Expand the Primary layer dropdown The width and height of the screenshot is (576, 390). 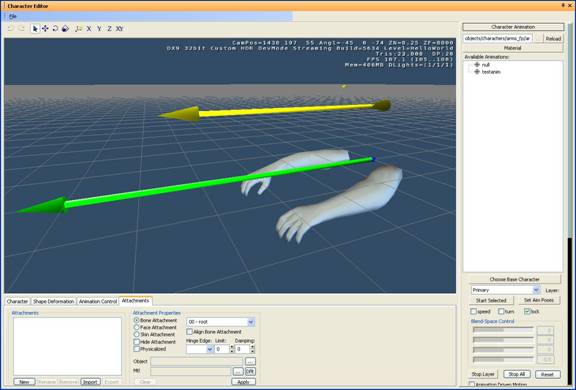click(505, 290)
